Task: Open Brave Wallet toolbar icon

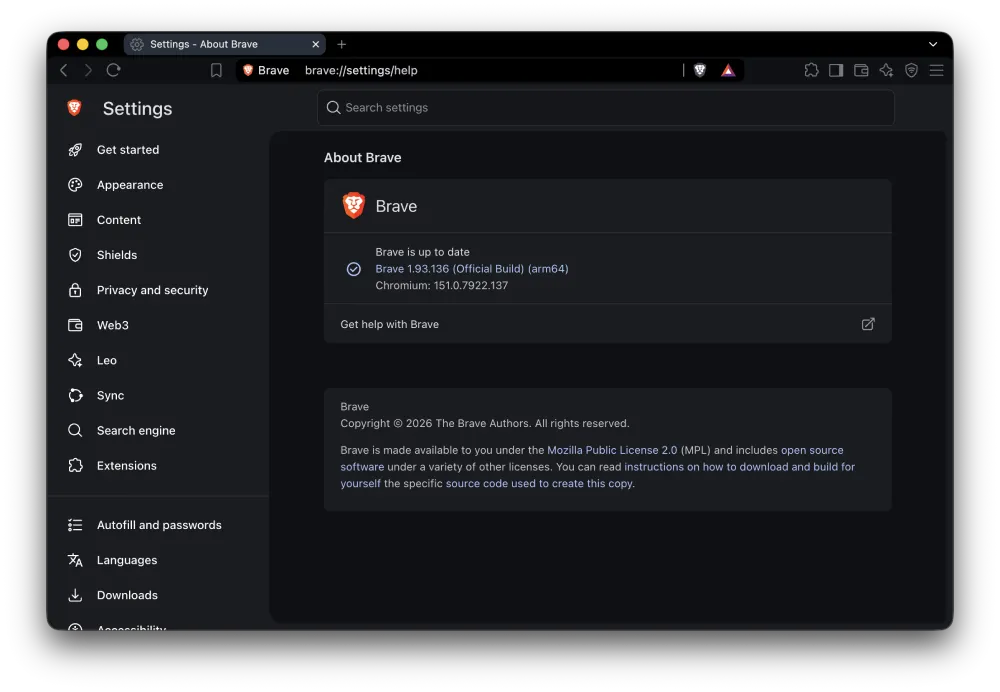Action: (861, 70)
